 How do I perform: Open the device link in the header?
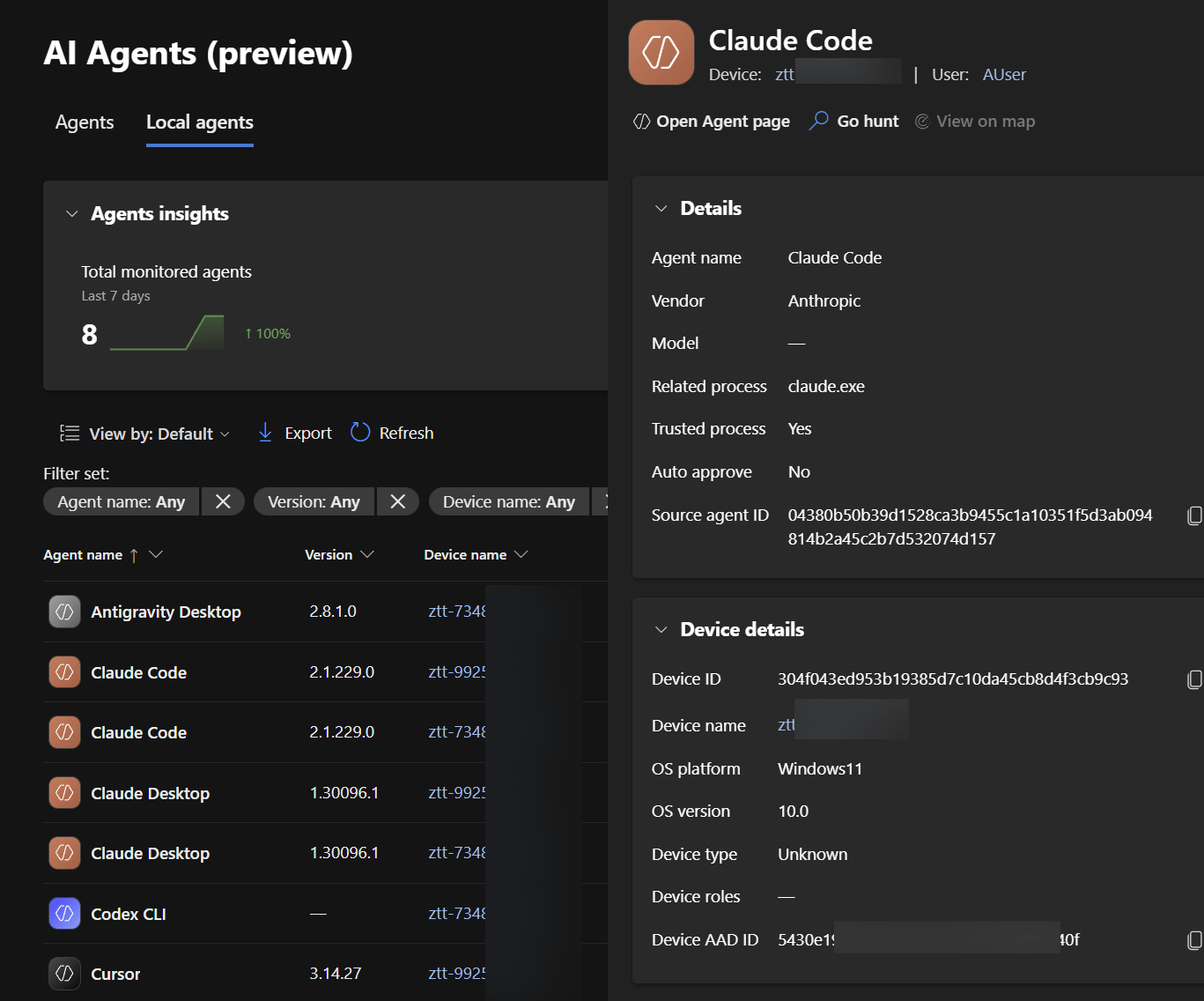tap(785, 75)
